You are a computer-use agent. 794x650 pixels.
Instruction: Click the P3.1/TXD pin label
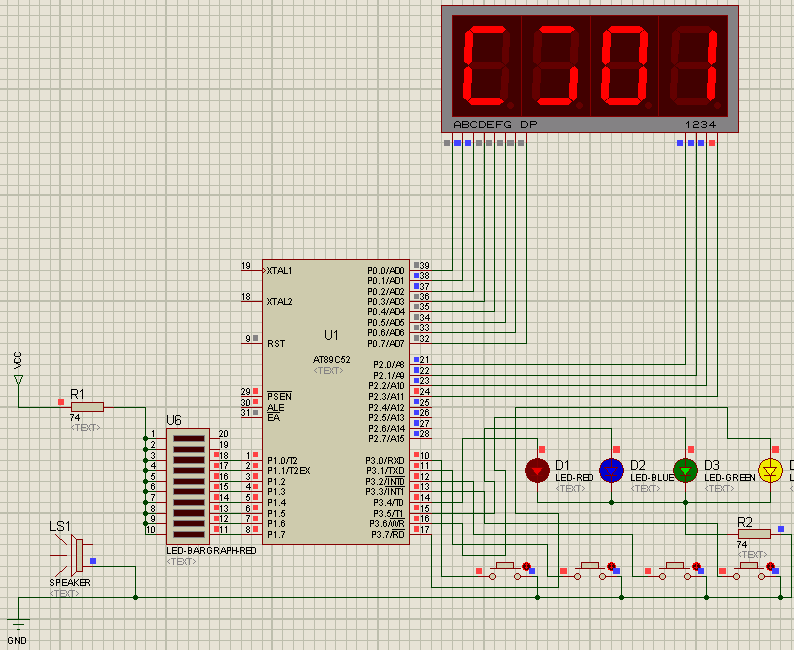tap(385, 471)
